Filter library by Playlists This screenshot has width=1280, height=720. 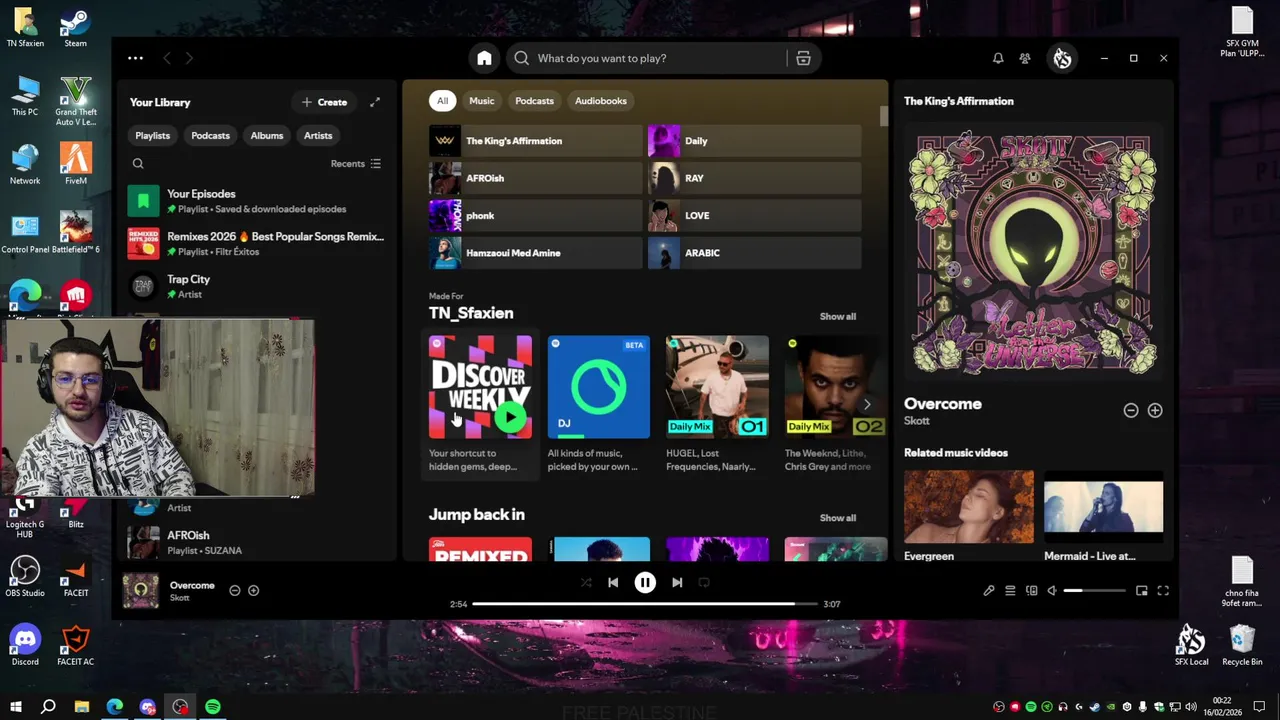(153, 136)
